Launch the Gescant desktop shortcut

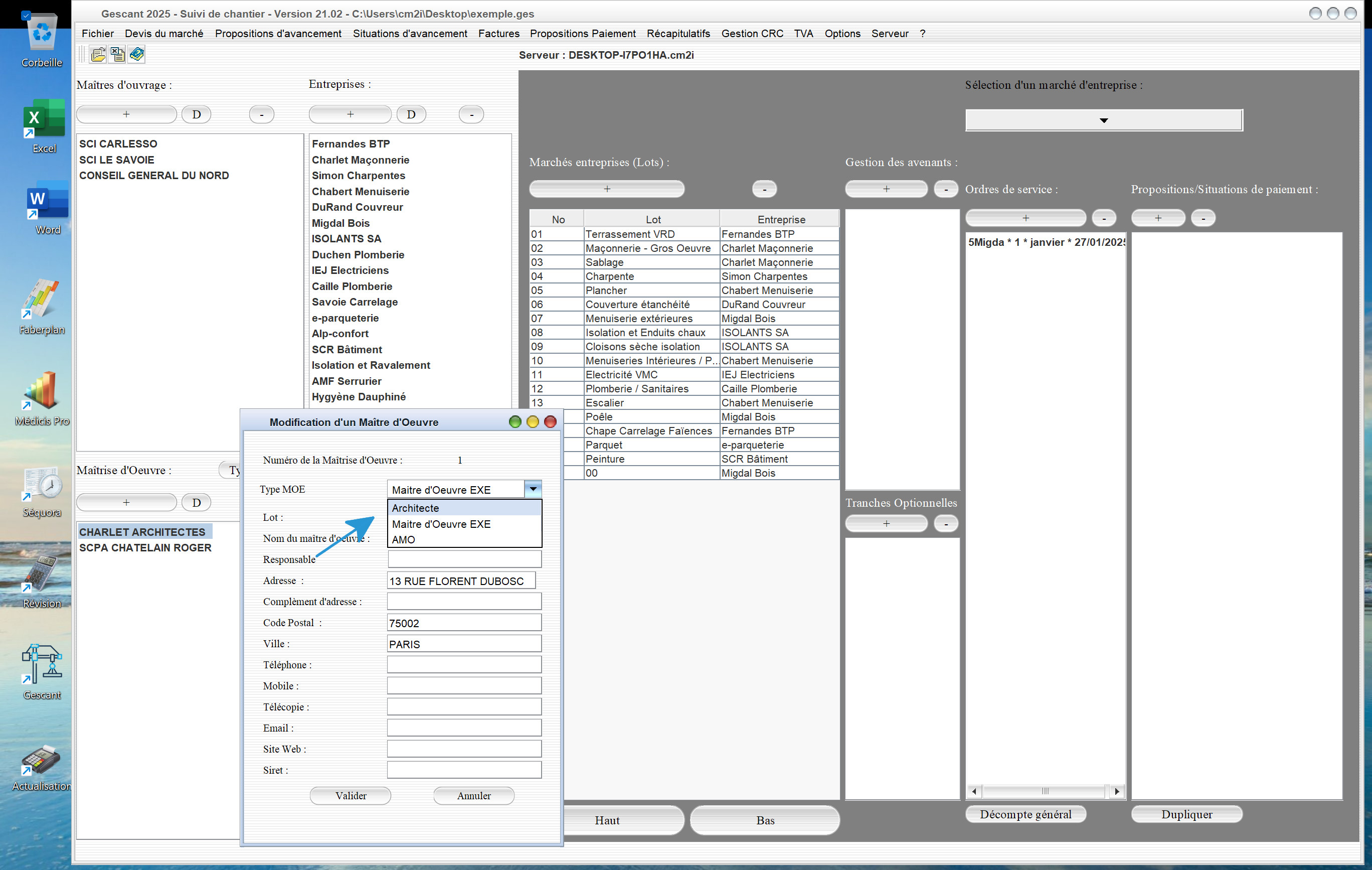click(42, 673)
